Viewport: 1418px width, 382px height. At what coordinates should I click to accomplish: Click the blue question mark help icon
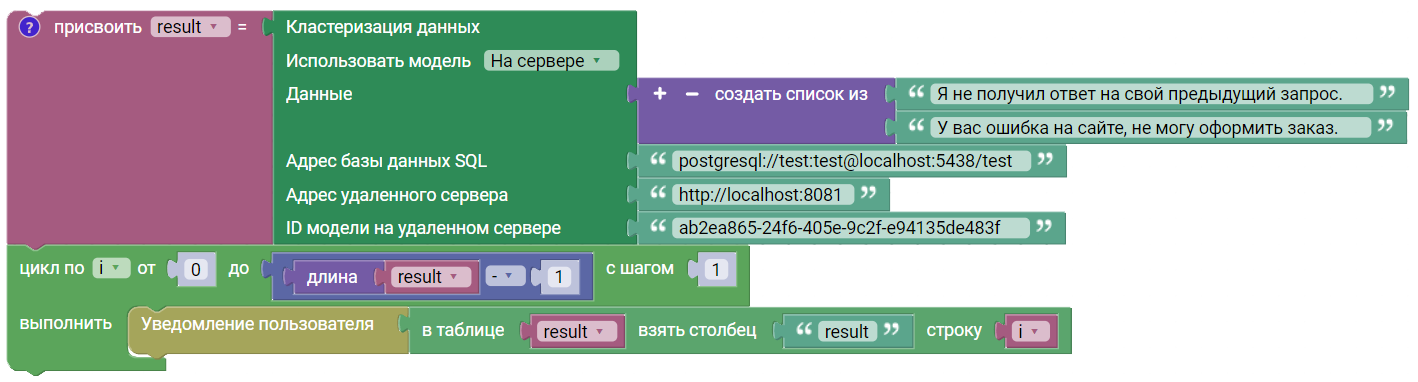coord(29,27)
